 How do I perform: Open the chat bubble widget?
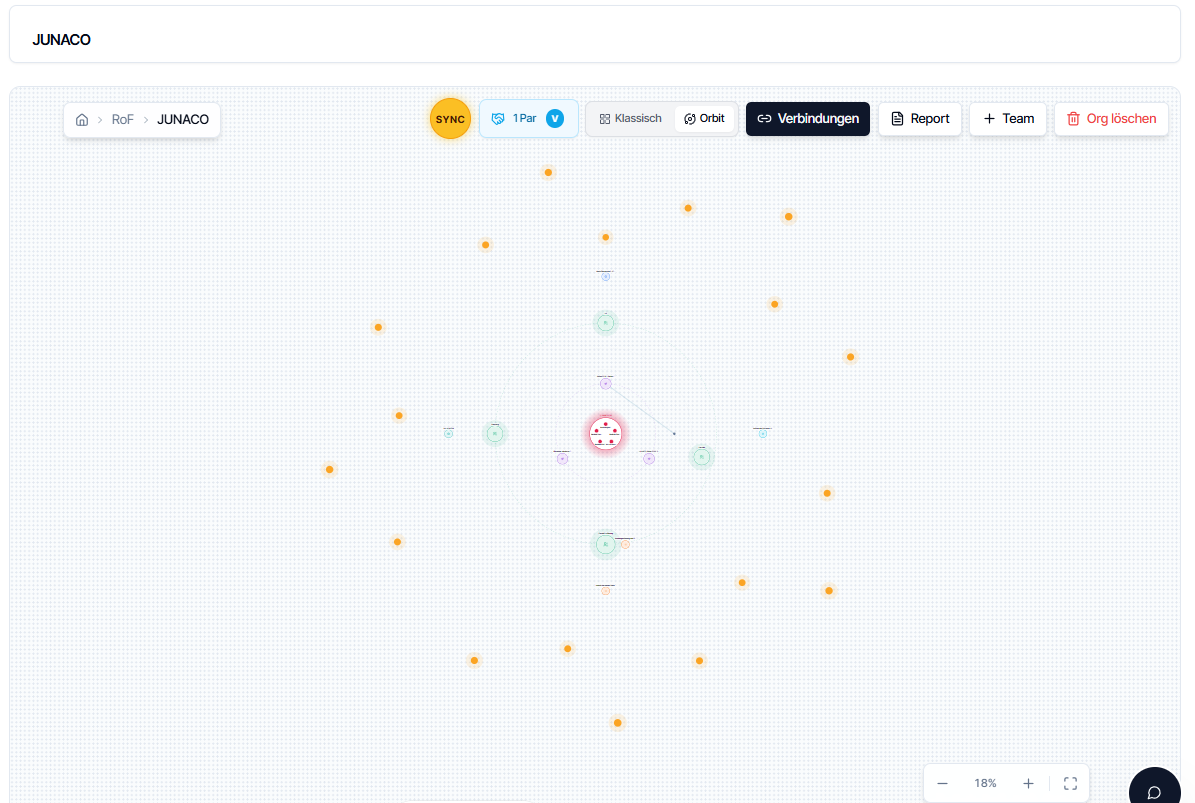pyautogui.click(x=1155, y=791)
